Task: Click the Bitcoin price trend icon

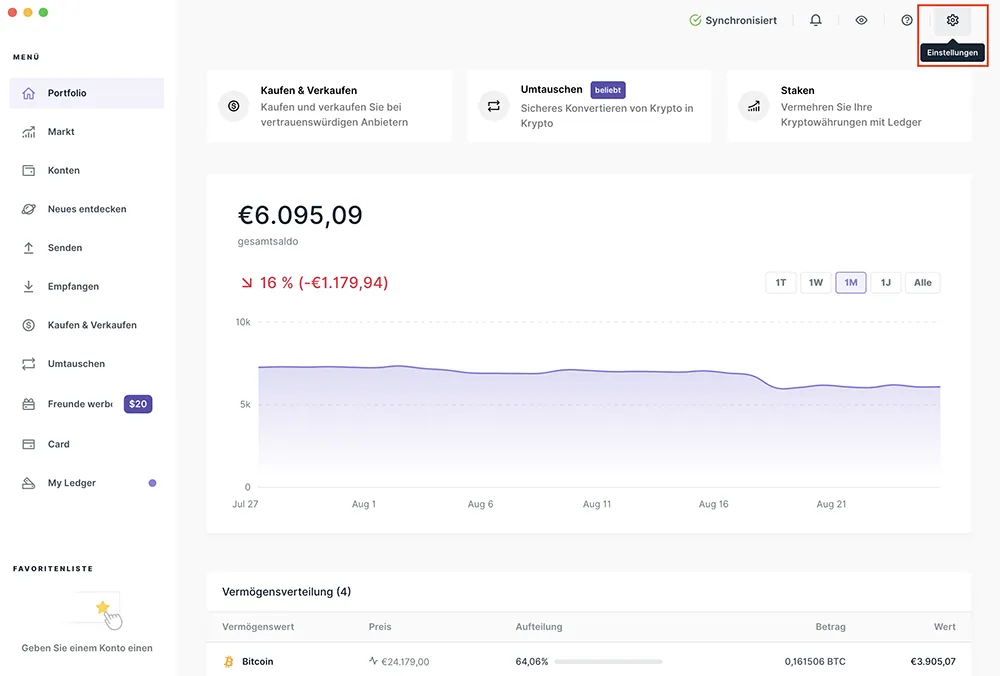Action: coord(374,661)
